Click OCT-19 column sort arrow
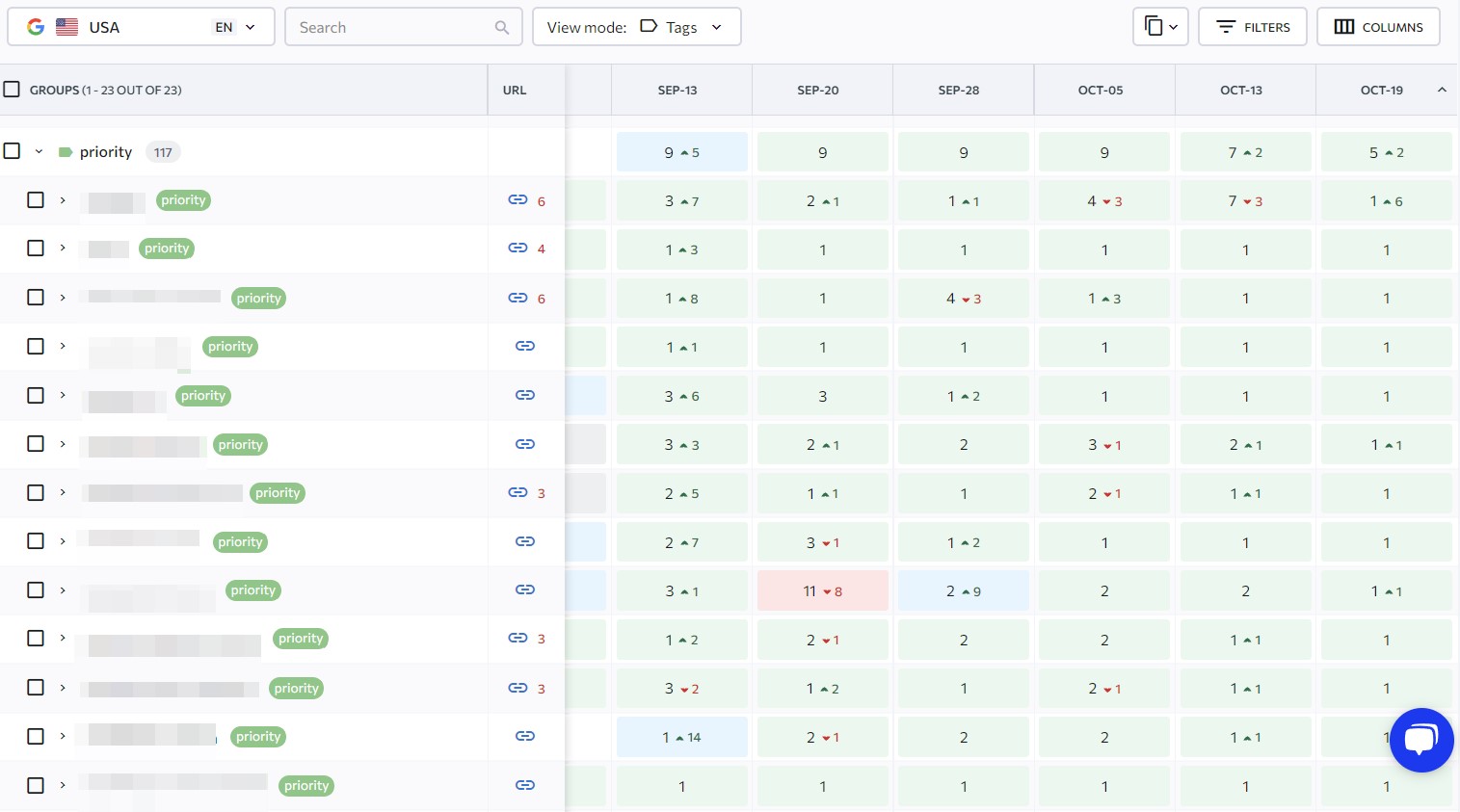This screenshot has height=812, width=1460. (x=1442, y=90)
